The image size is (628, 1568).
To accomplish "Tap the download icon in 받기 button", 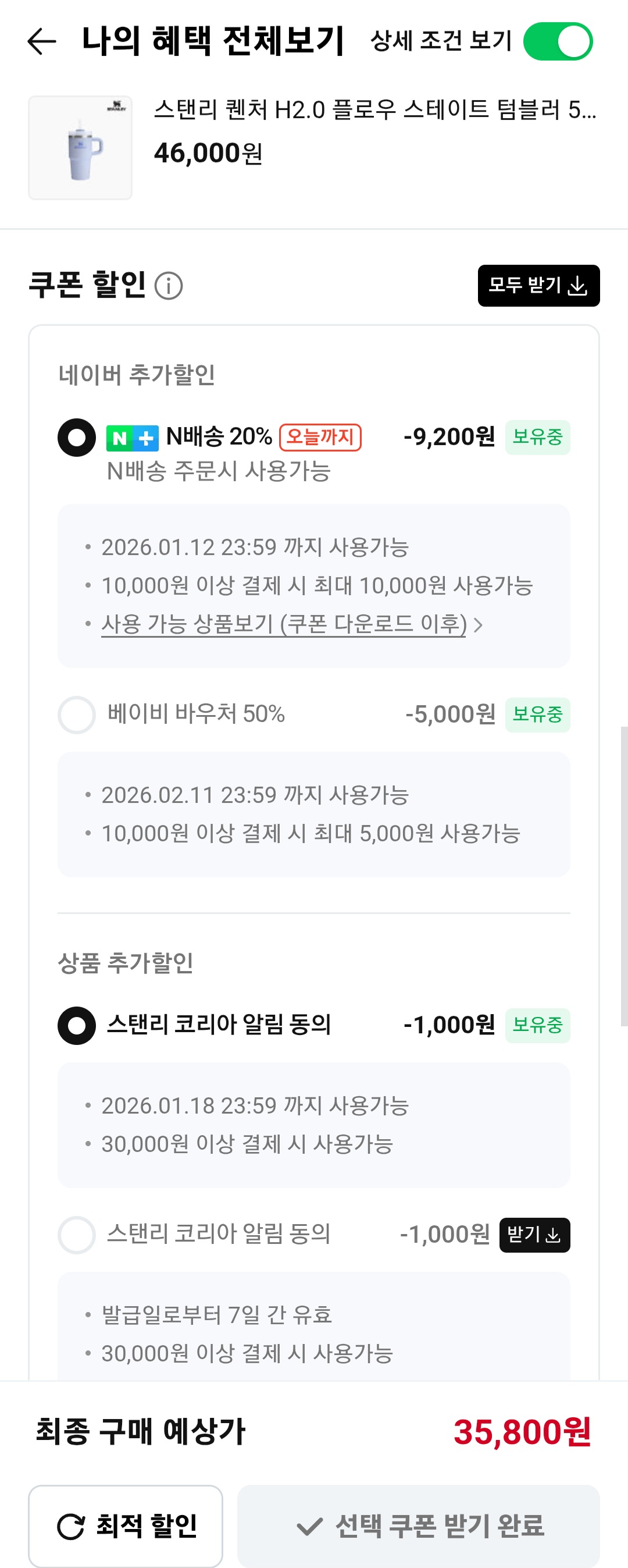I will coord(552,1235).
